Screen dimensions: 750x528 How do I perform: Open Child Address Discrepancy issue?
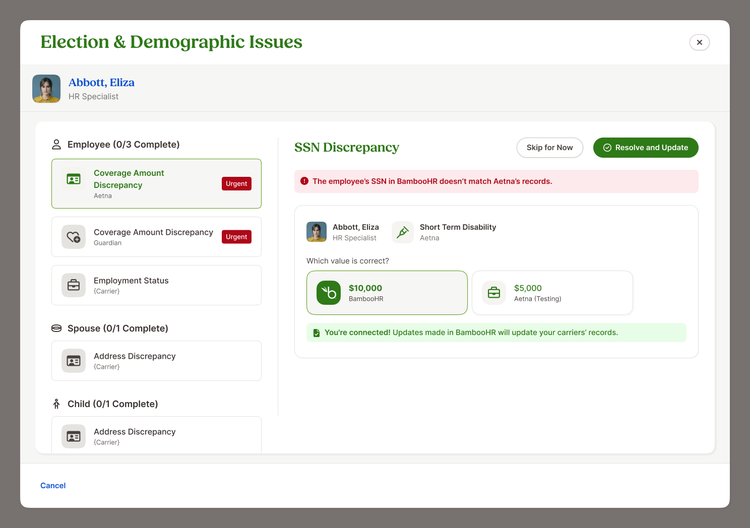pos(156,435)
